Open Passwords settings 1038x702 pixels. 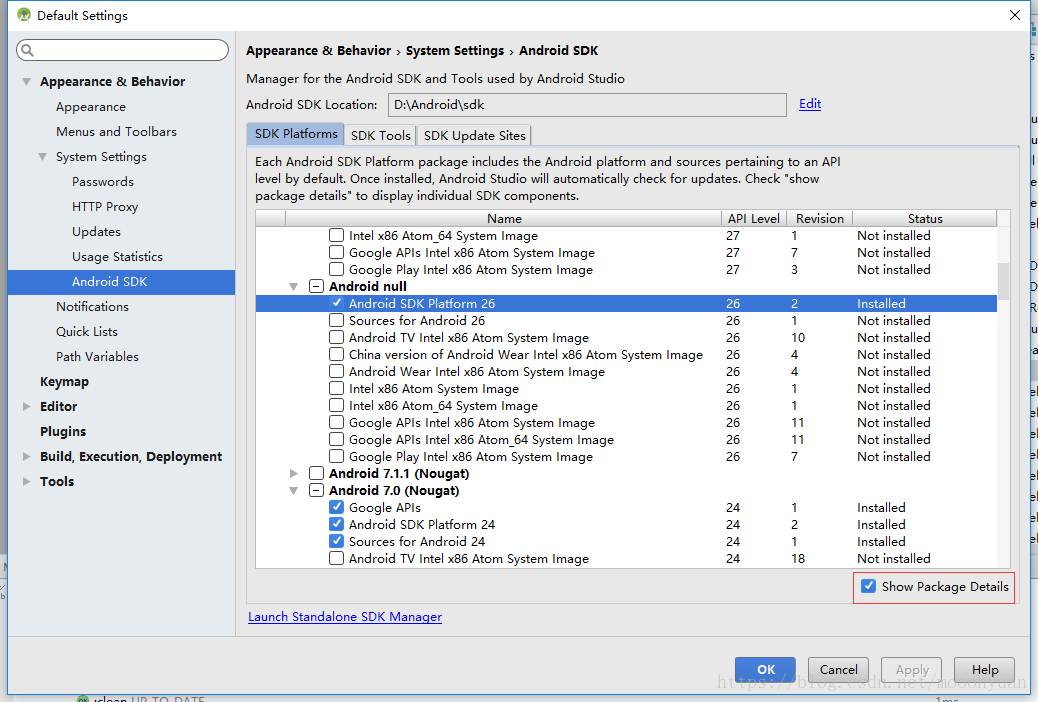coord(103,181)
